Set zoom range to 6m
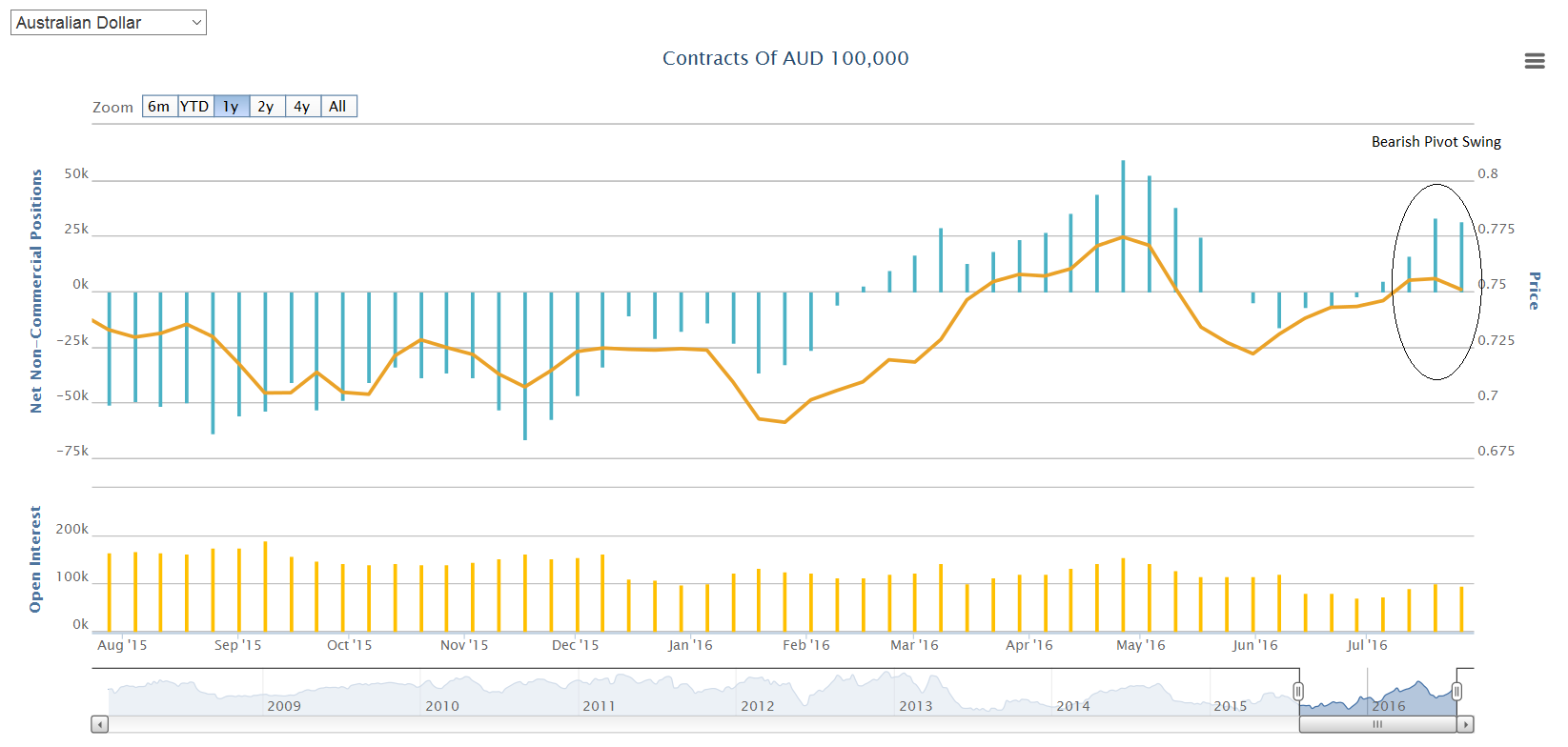Viewport: 1568px width, 747px height. coord(159,107)
